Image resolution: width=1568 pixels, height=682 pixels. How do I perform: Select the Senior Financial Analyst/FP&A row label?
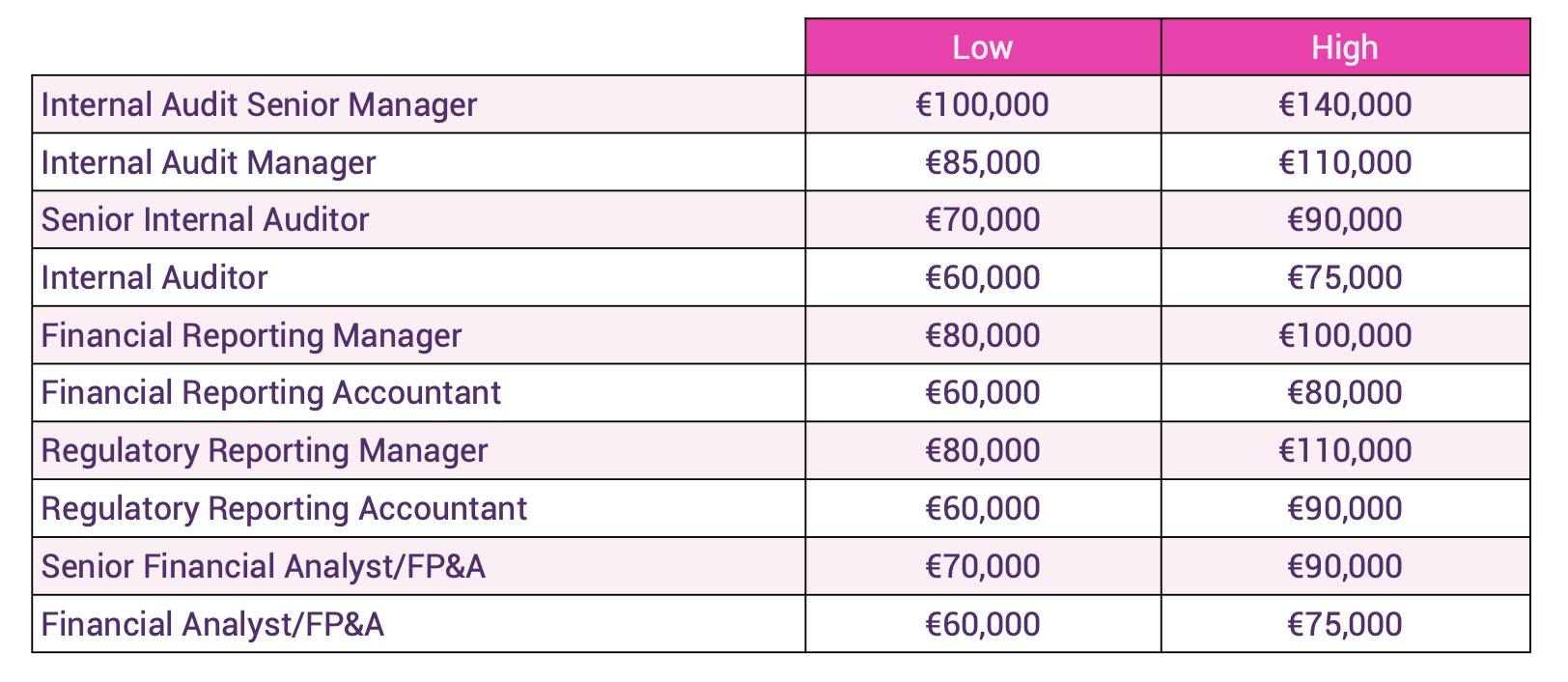263,566
